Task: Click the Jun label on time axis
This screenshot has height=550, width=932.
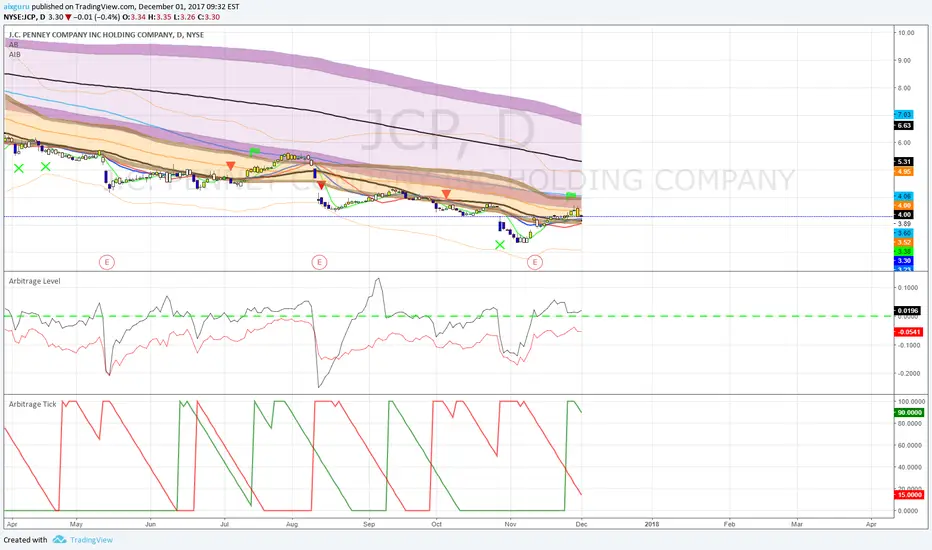Action: 150,524
